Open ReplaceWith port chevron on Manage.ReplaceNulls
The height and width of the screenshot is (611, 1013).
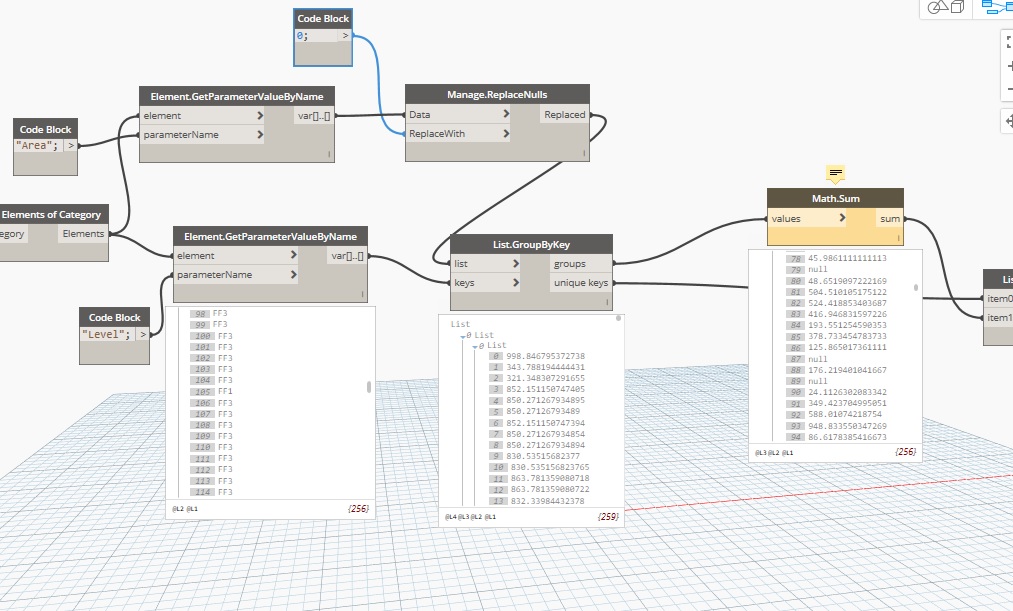point(506,134)
